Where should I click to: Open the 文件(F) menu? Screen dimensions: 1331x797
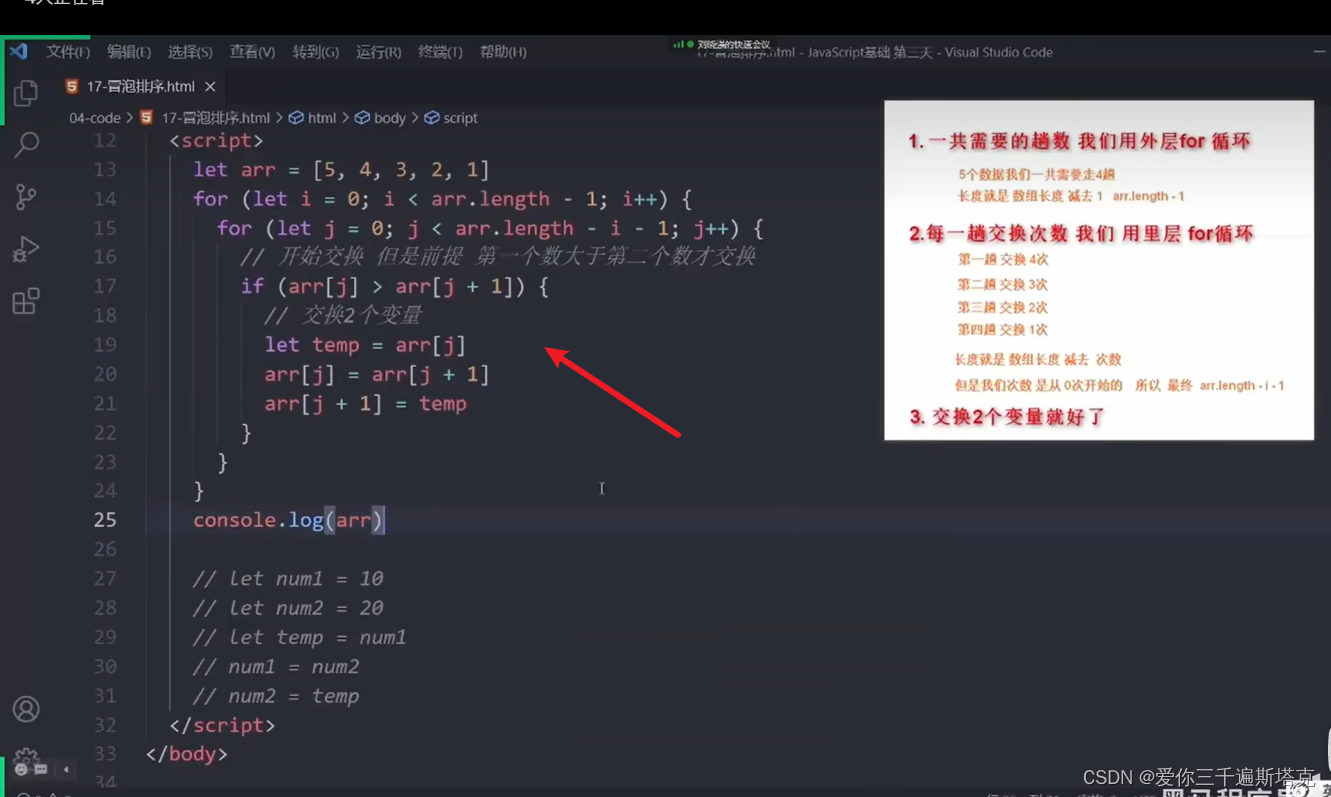coord(66,51)
